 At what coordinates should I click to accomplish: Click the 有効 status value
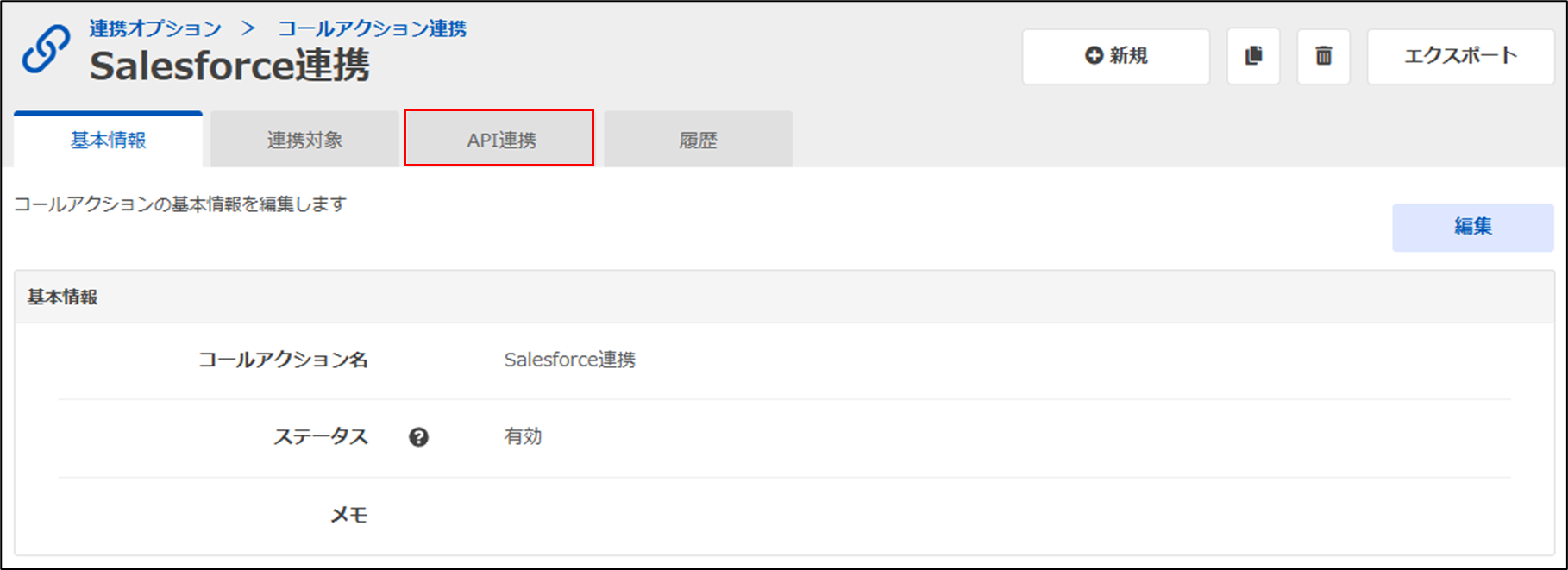click(523, 437)
